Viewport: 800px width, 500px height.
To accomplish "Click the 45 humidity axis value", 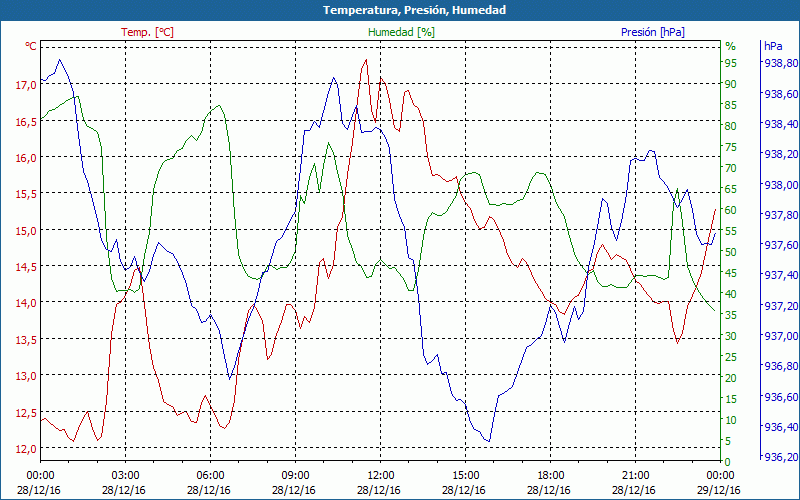I will click(x=731, y=273).
